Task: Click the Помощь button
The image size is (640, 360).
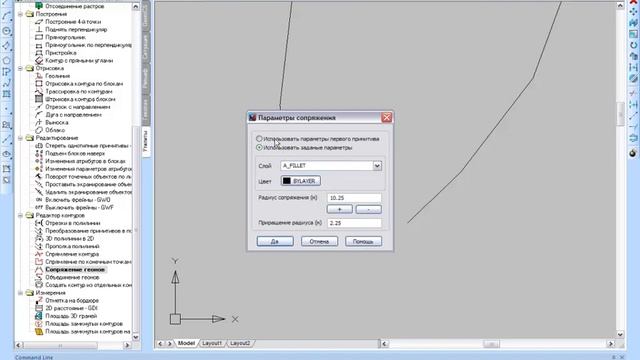Action: pos(363,241)
